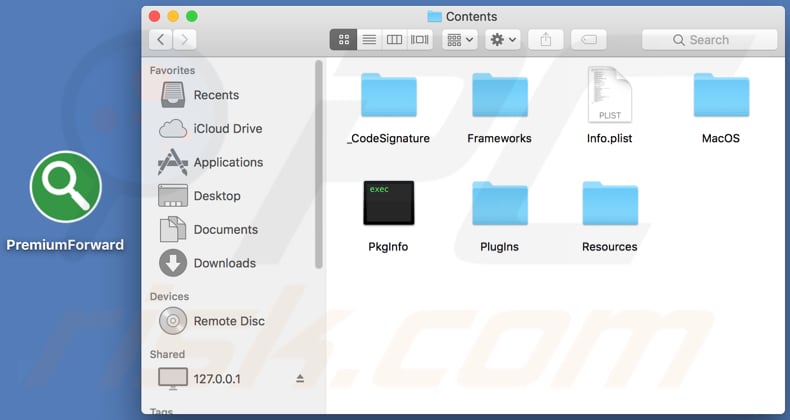Switch to icon view
This screenshot has width=790, height=420.
pos(344,39)
